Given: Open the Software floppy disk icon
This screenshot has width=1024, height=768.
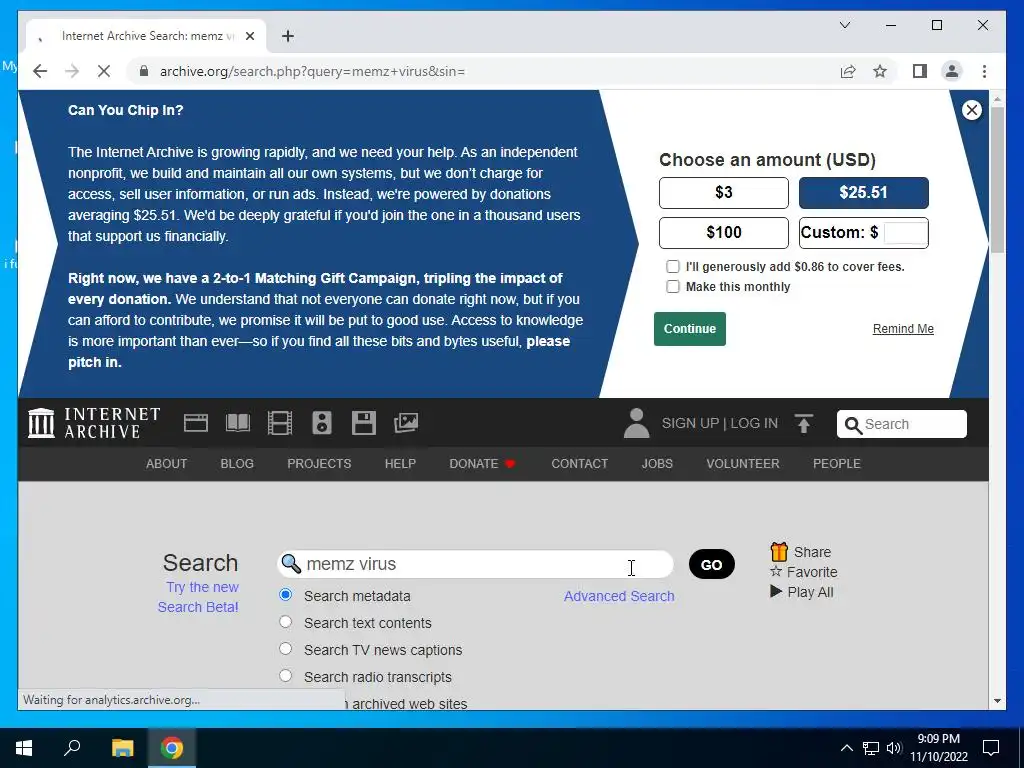Looking at the screenshot, I should [364, 423].
